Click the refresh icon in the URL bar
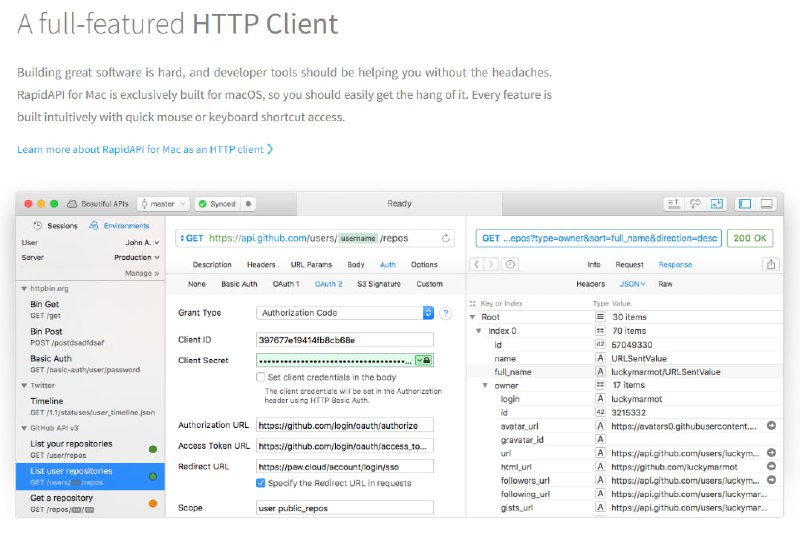800x535 pixels. [446, 238]
